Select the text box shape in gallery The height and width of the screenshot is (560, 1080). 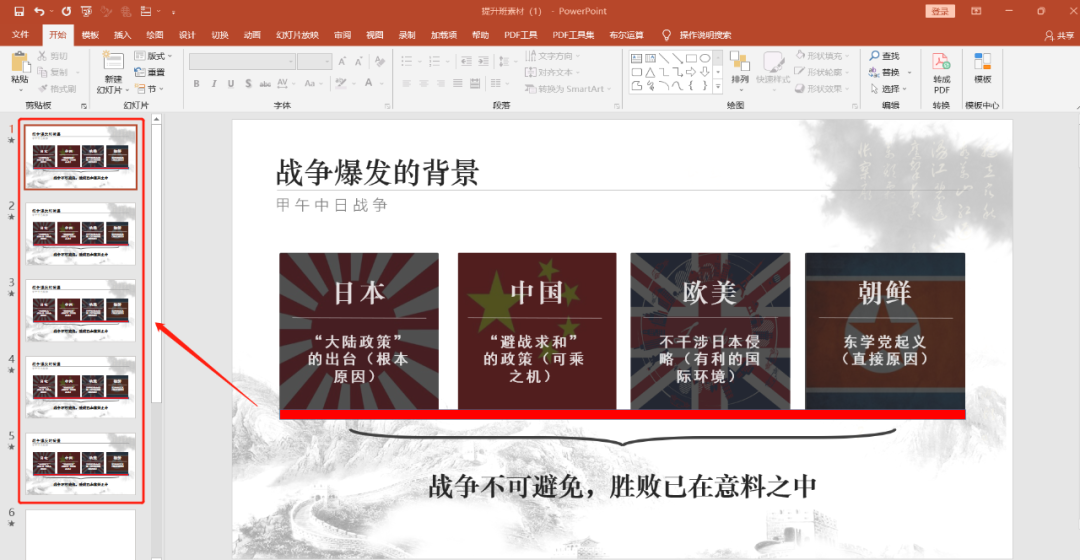636,59
